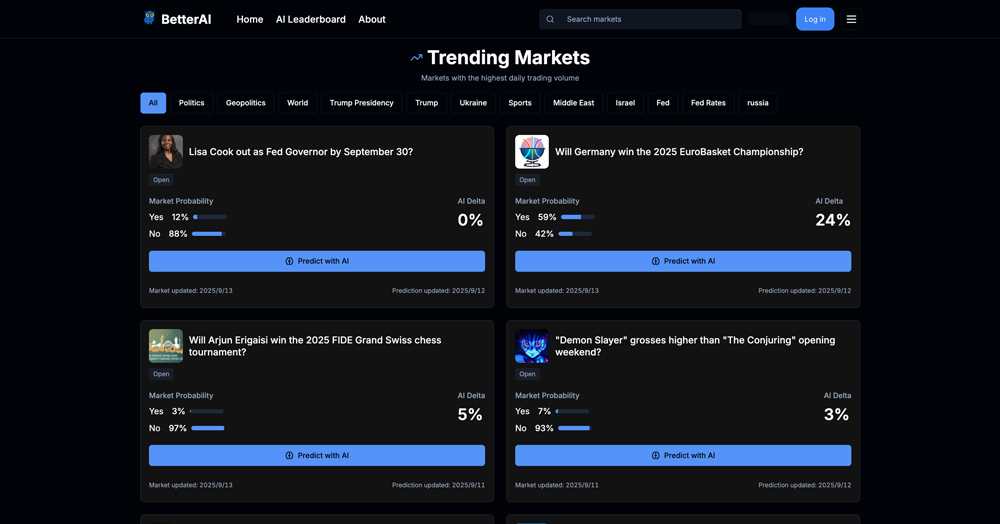This screenshot has height=524, width=1000.
Task: Click the Open status badge on Lisa Cook card
Action: (x=161, y=180)
